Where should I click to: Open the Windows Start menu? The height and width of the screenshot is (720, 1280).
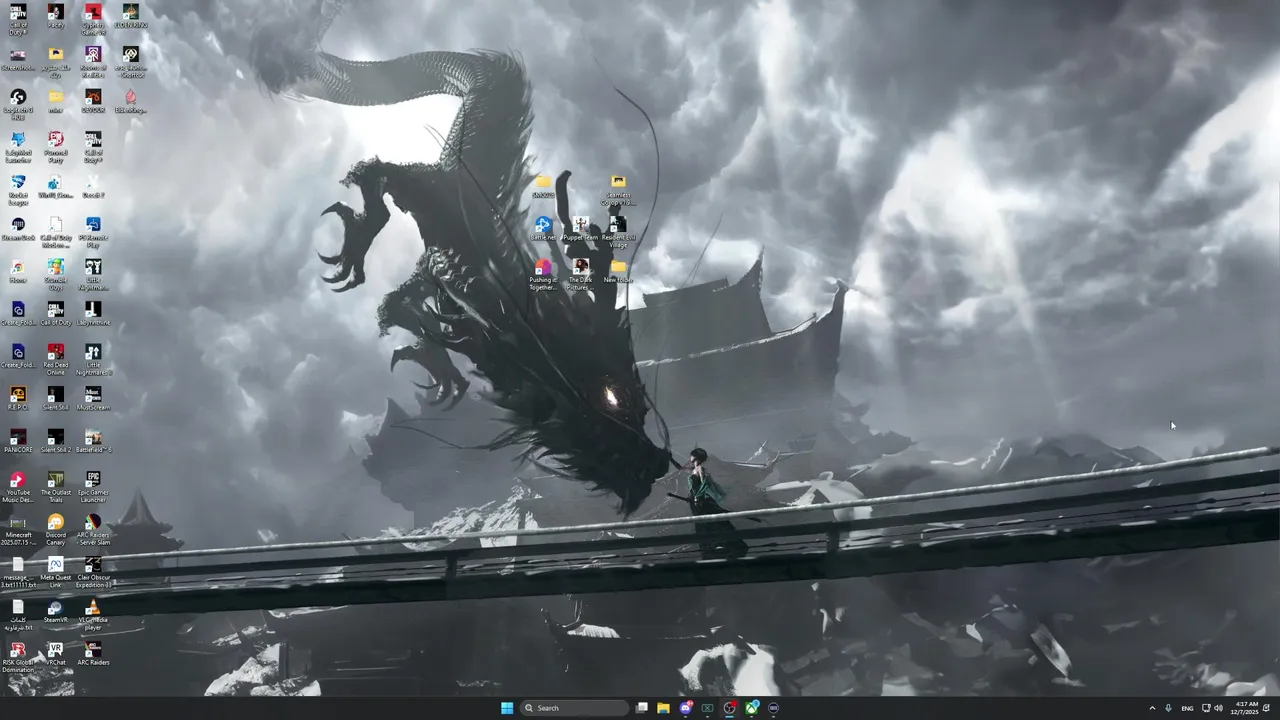click(507, 708)
